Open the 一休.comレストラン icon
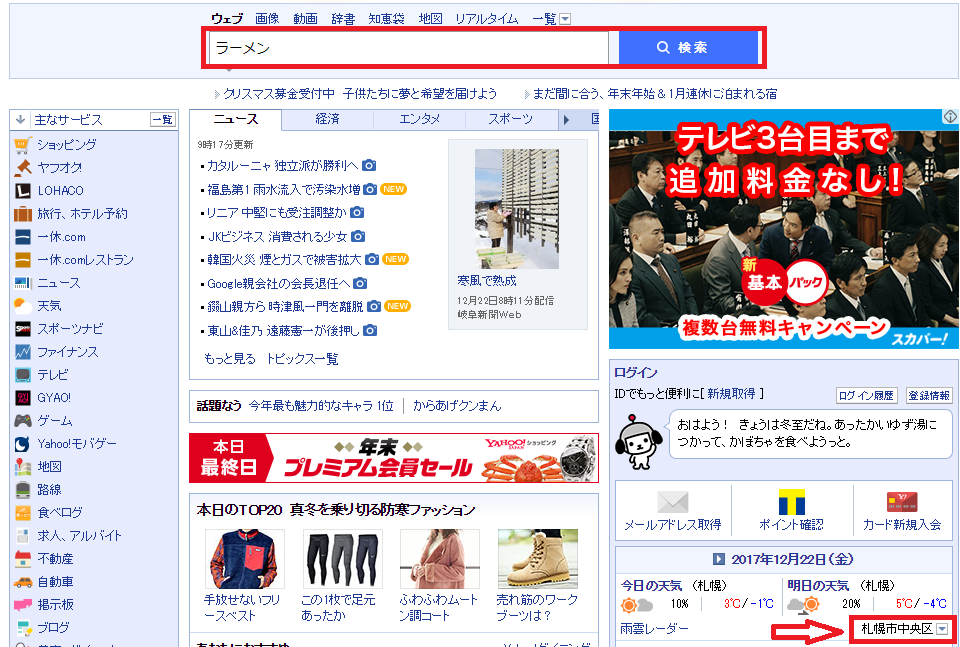This screenshot has height=647, width=960. click(x=22, y=260)
